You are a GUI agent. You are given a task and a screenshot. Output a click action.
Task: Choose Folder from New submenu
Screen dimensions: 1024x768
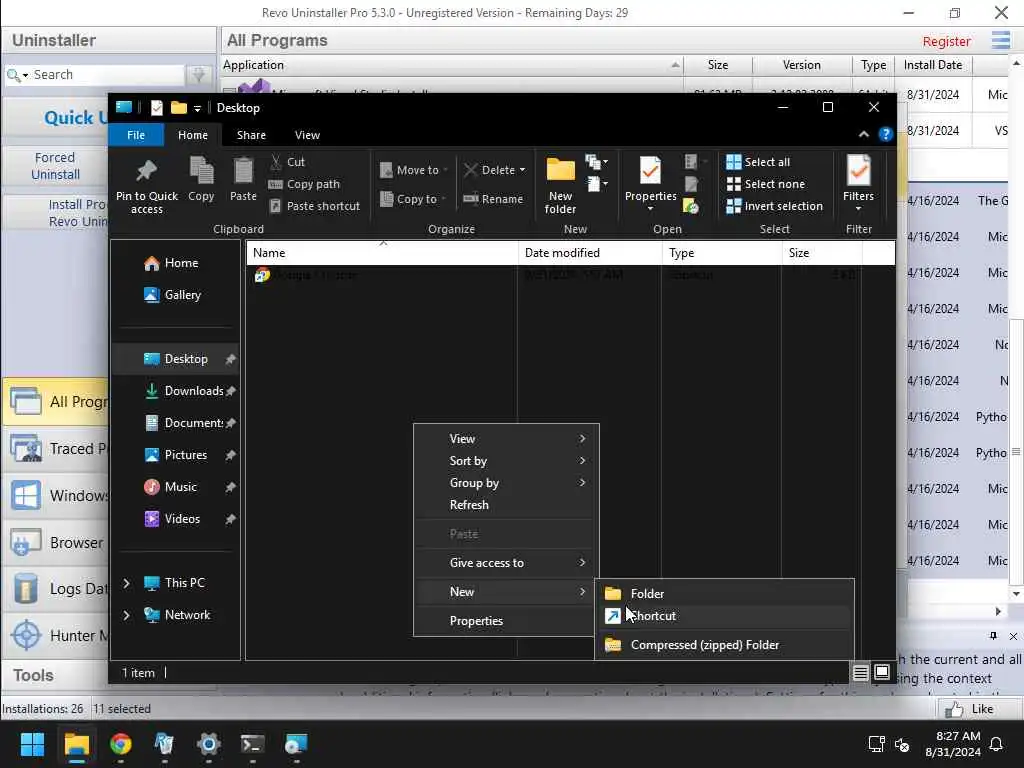click(724, 594)
